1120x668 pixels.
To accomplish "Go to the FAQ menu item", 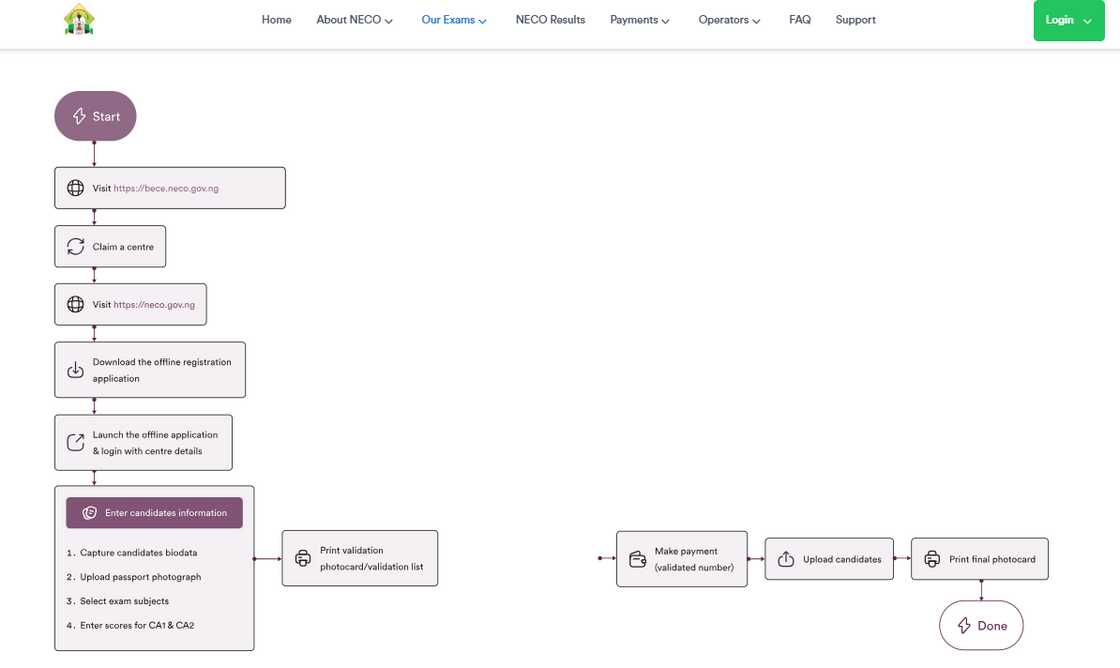I will pyautogui.click(x=800, y=20).
